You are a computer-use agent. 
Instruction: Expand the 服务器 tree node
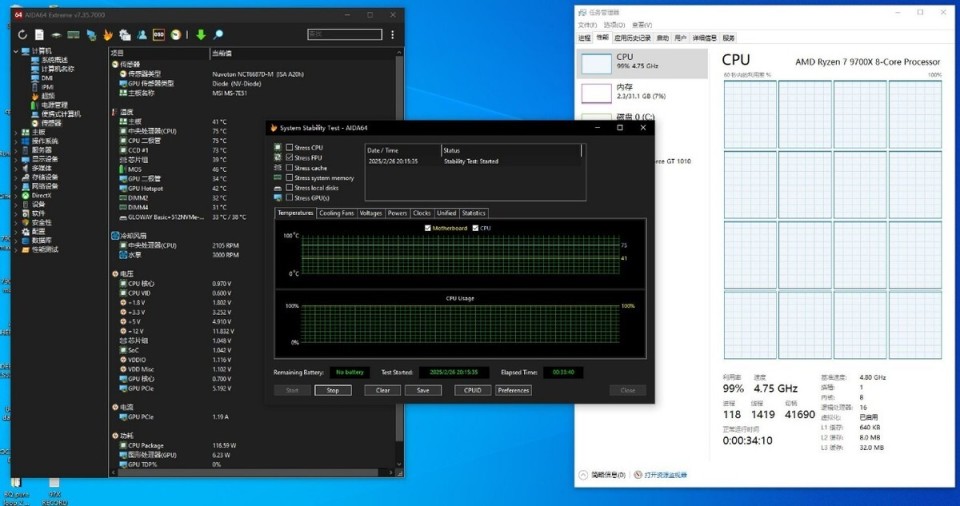16,150
